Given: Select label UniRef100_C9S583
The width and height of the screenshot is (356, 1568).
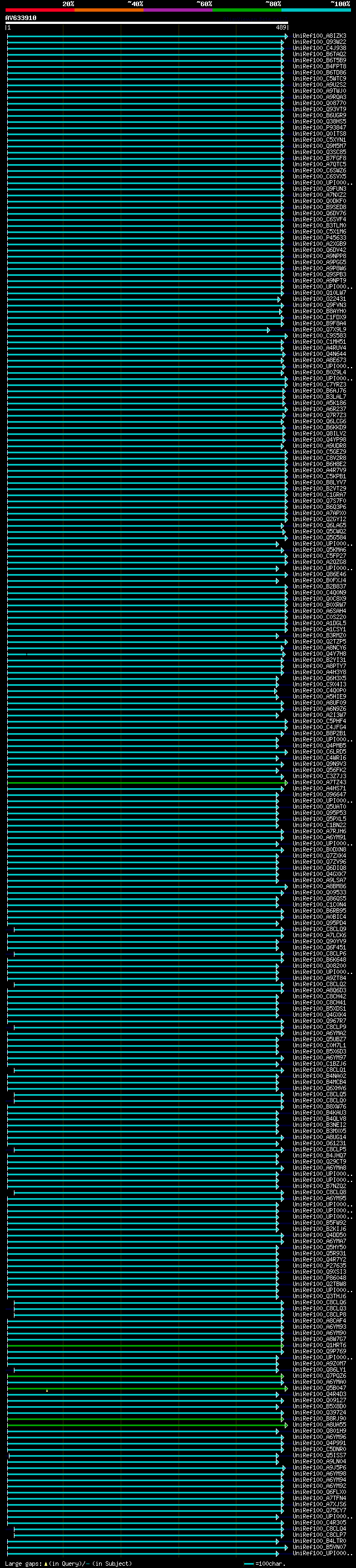Looking at the screenshot, I should 319,335.
